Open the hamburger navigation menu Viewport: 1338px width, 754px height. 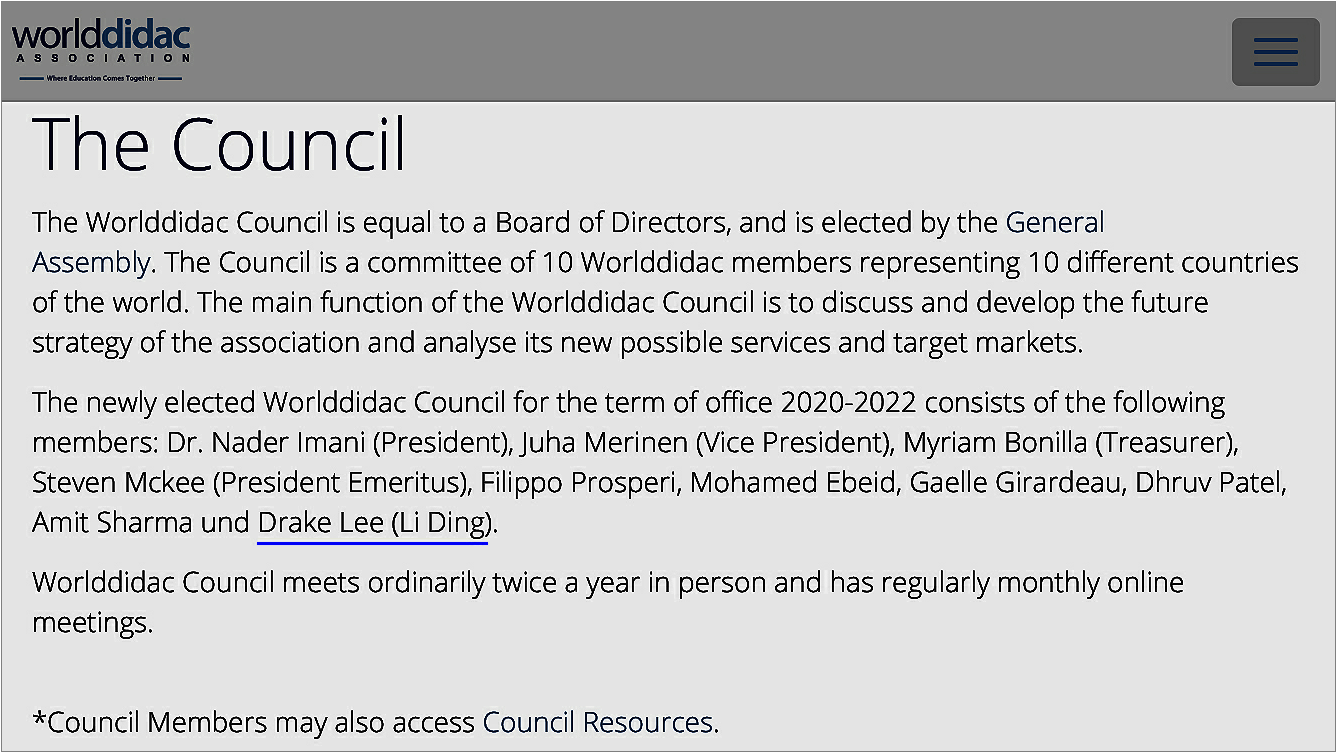1275,52
